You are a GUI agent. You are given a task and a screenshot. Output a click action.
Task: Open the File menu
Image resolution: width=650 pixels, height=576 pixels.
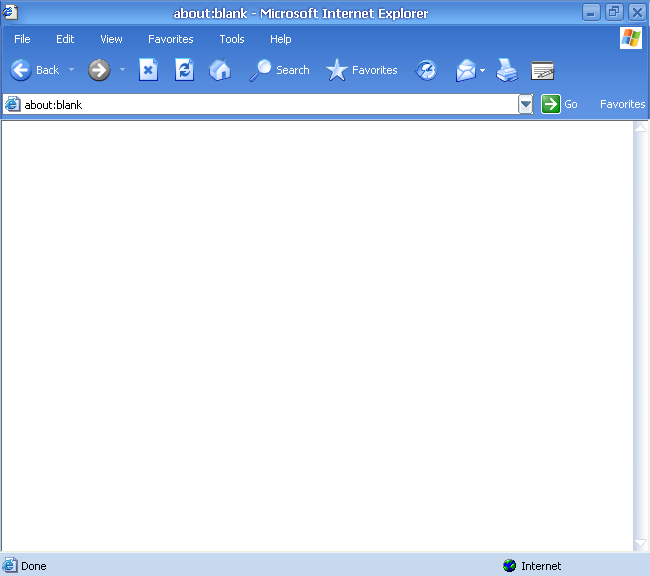click(22, 39)
